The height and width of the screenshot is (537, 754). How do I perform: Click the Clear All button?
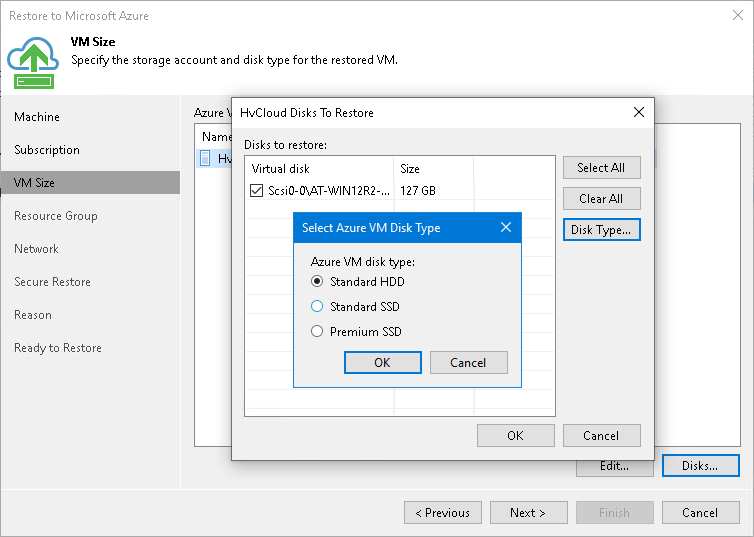click(x=600, y=199)
